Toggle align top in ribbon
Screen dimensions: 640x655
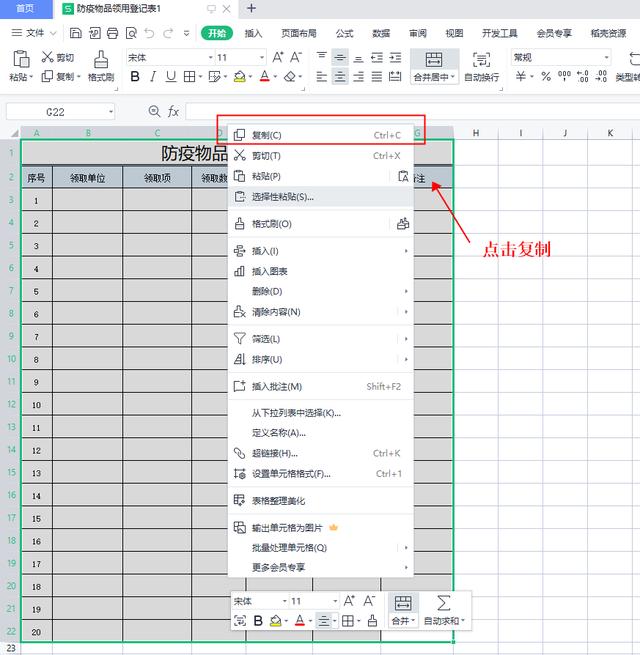[x=322, y=57]
